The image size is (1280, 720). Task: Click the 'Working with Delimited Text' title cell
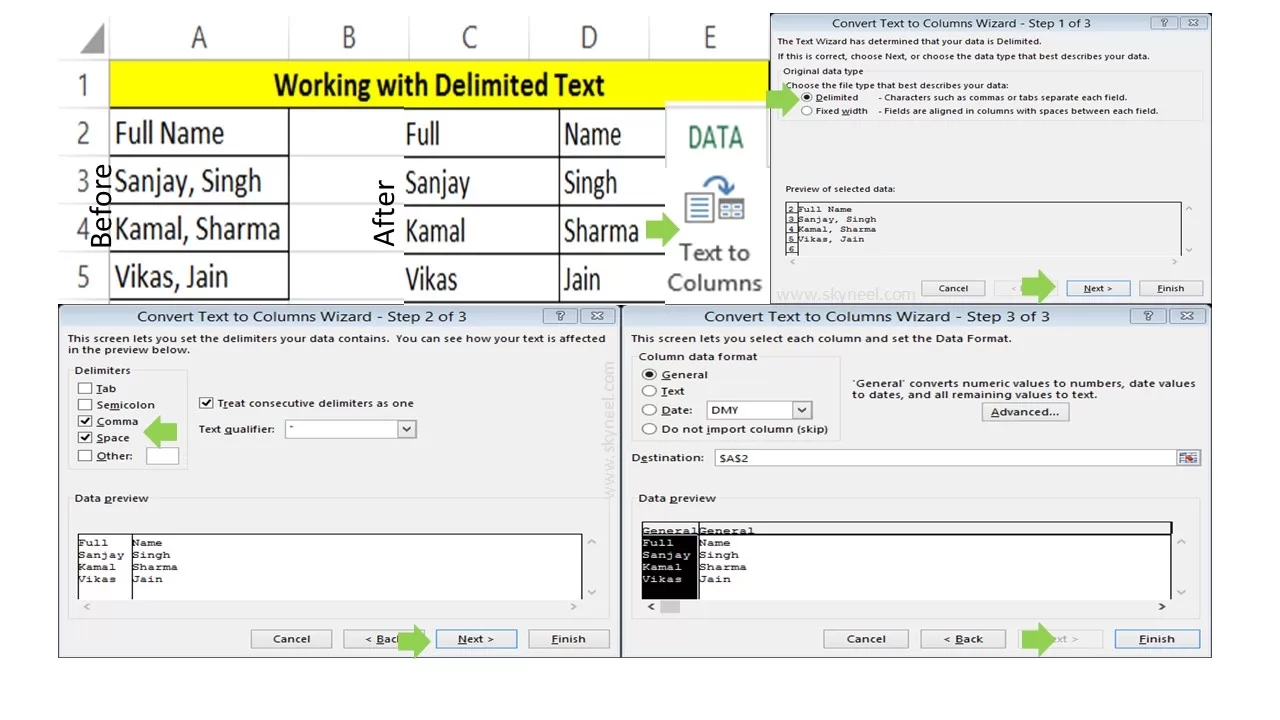[439, 85]
